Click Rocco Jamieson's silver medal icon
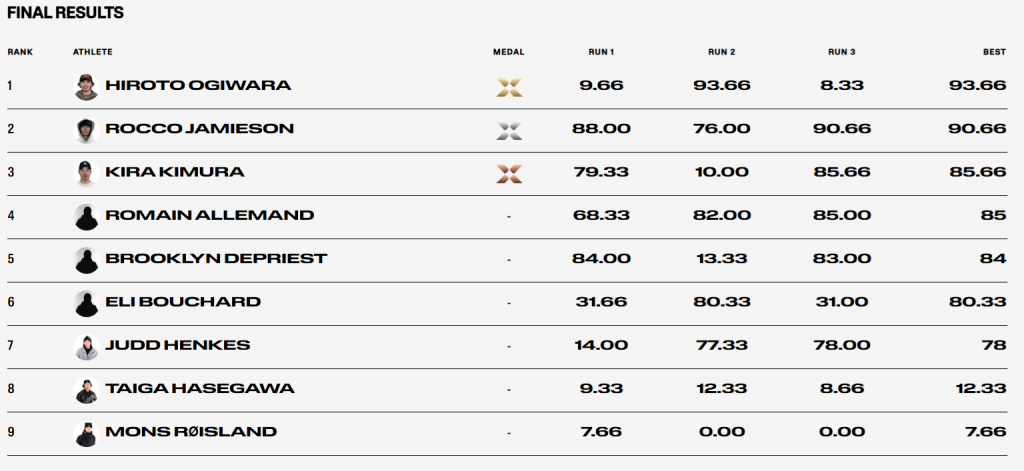The image size is (1024, 471). point(509,129)
